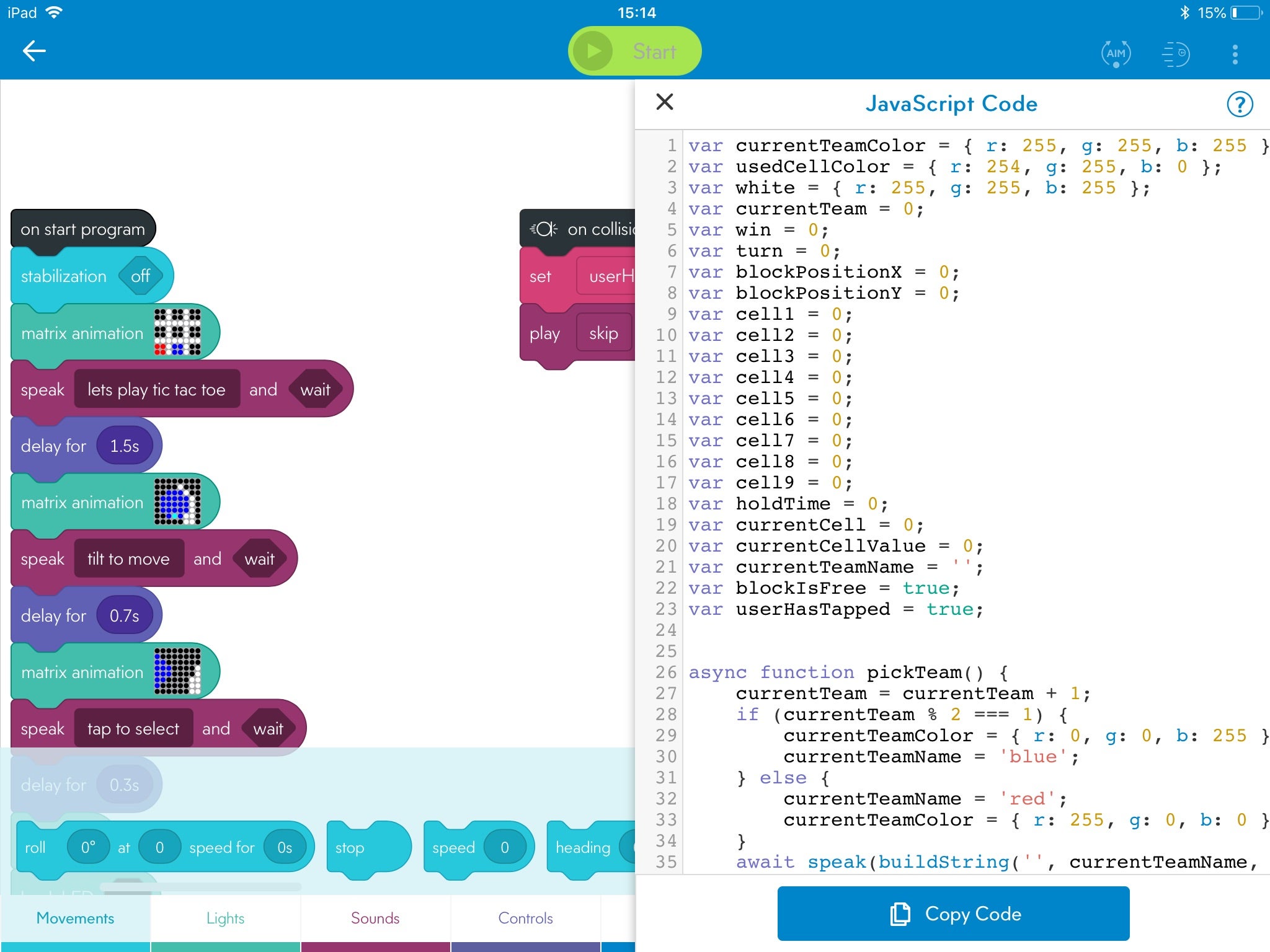
Task: Switch to the Sounds tab
Action: click(x=375, y=918)
